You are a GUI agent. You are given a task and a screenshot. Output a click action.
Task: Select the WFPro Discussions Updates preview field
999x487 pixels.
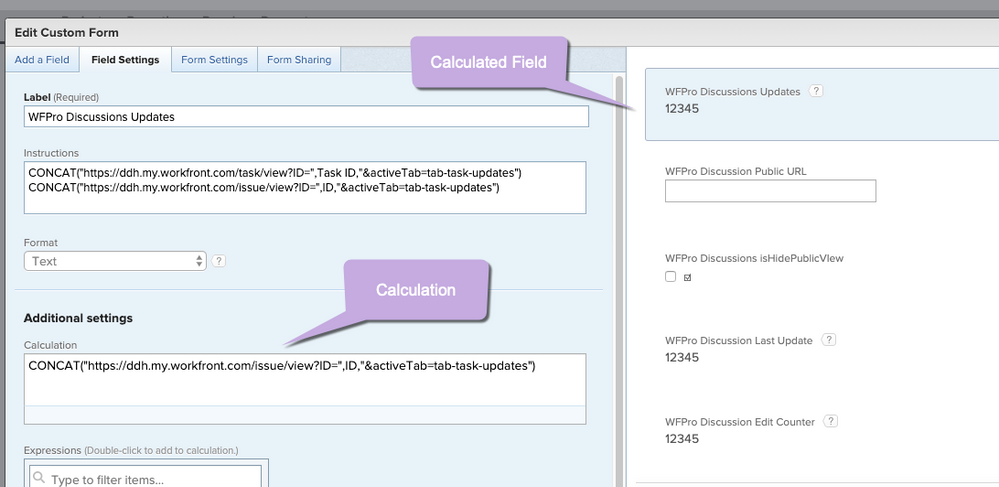pos(822,104)
